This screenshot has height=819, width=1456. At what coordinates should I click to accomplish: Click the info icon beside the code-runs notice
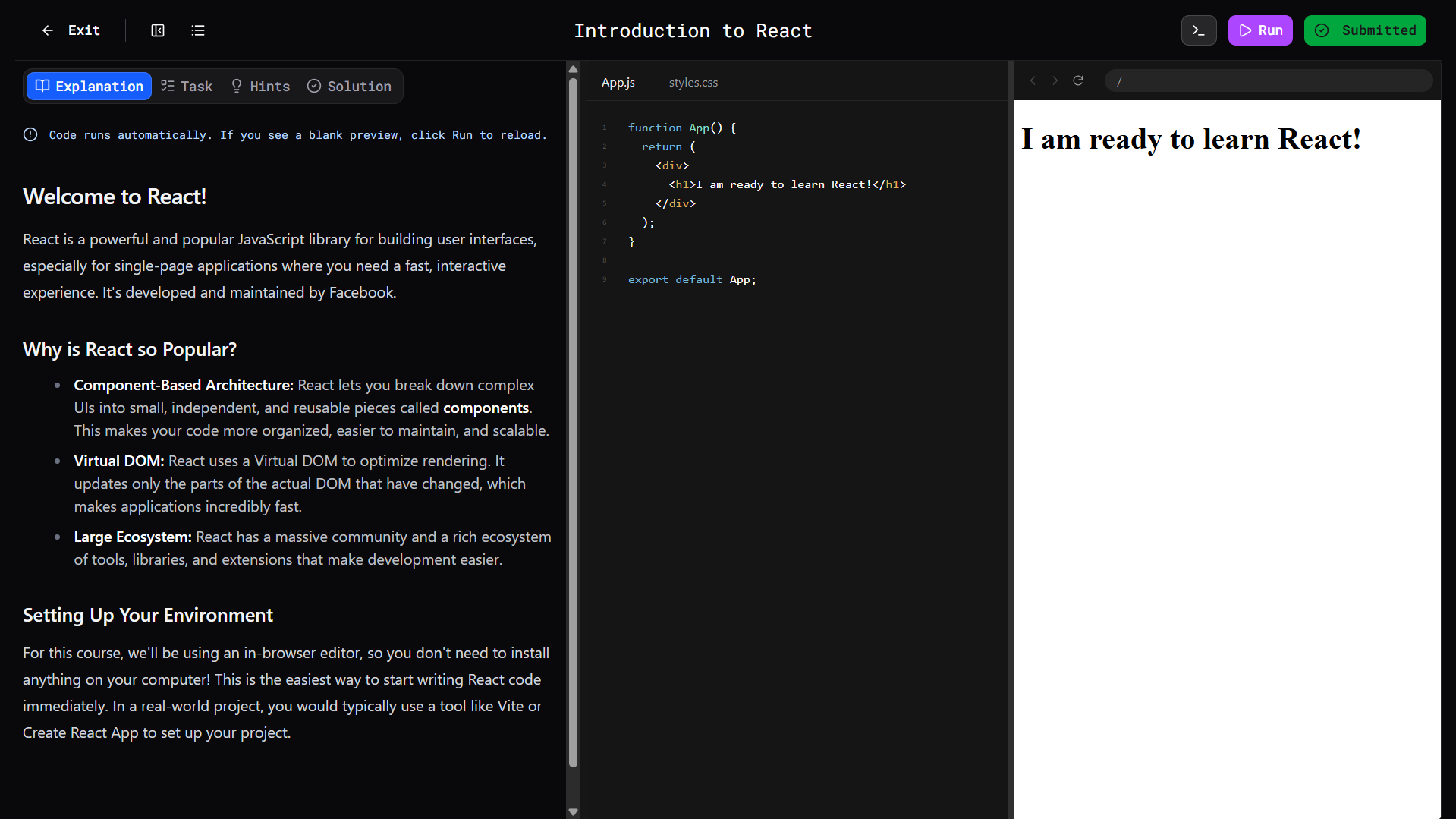pos(30,134)
